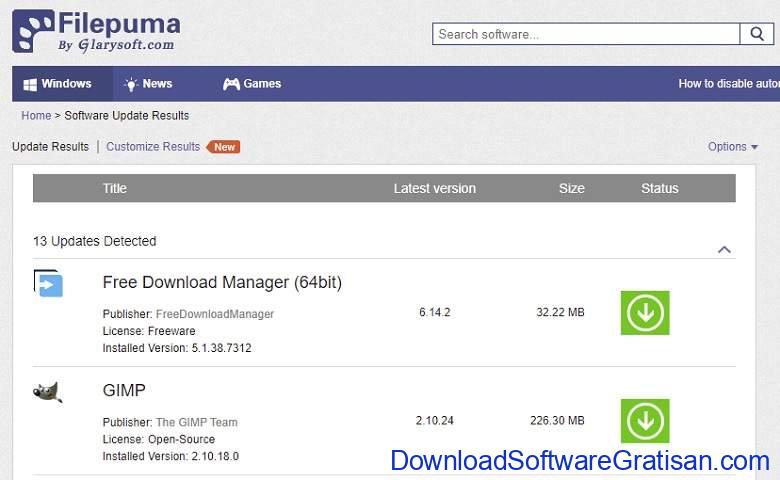Click the 226.30 MB size text
780x480 pixels.
click(x=557, y=421)
